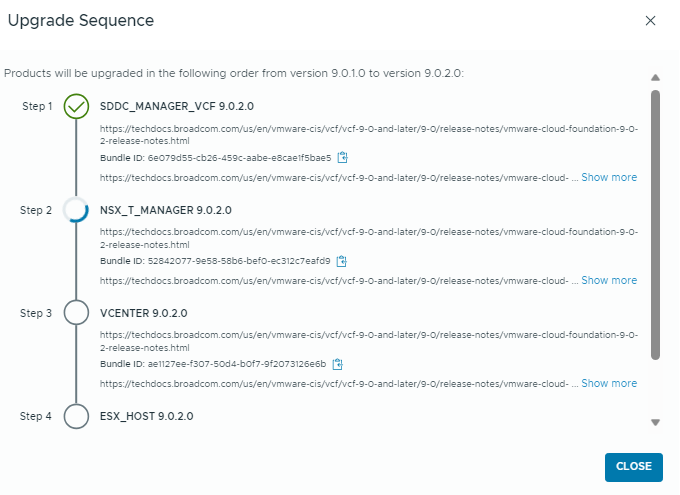Click the vertical scrollbar thumb
Viewport: 680px width, 495px height.
(x=656, y=225)
